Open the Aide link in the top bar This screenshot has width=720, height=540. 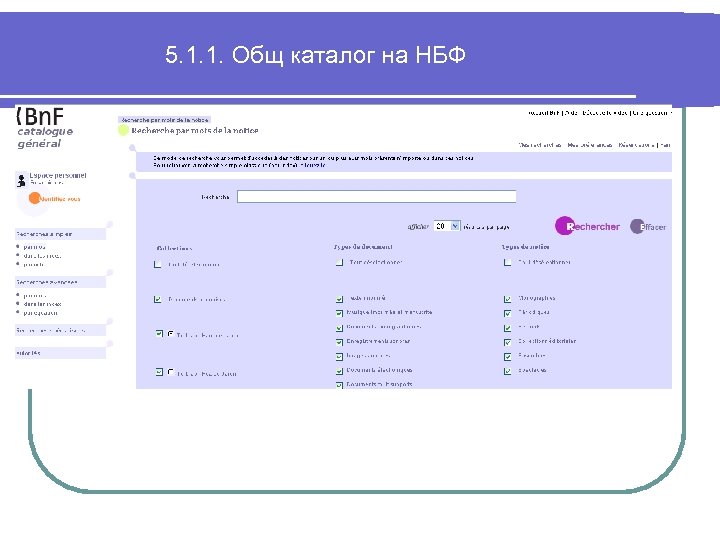[x=572, y=112]
